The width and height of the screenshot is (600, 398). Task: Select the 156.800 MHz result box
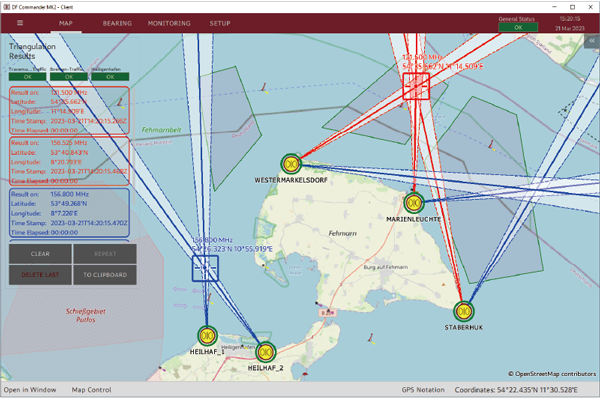tap(69, 213)
